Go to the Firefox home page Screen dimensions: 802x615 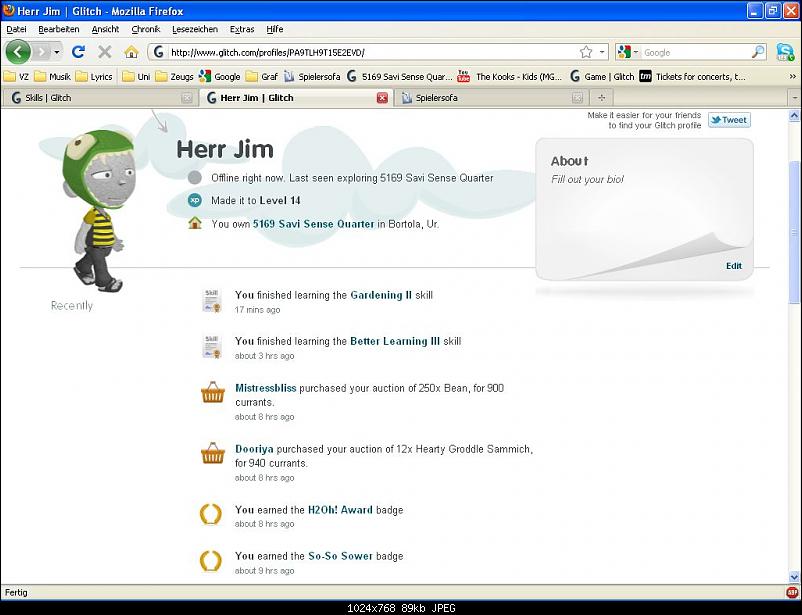coord(131,52)
